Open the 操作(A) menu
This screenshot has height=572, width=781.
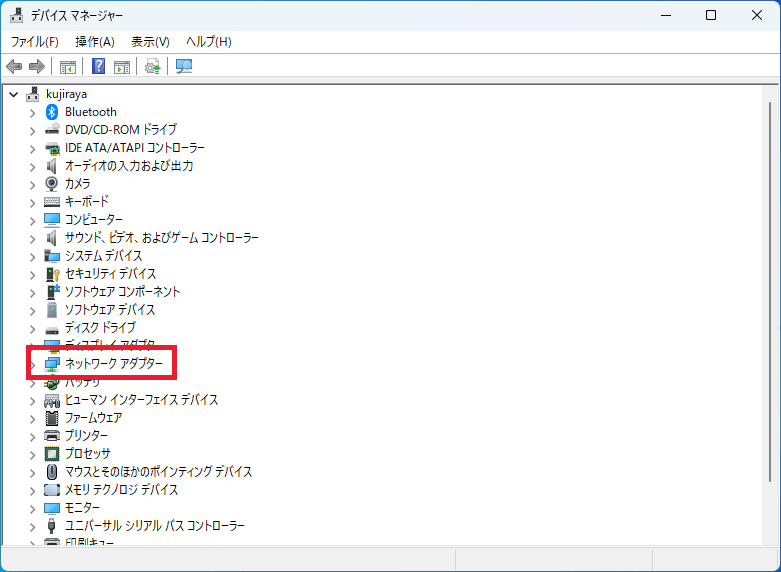(x=95, y=42)
